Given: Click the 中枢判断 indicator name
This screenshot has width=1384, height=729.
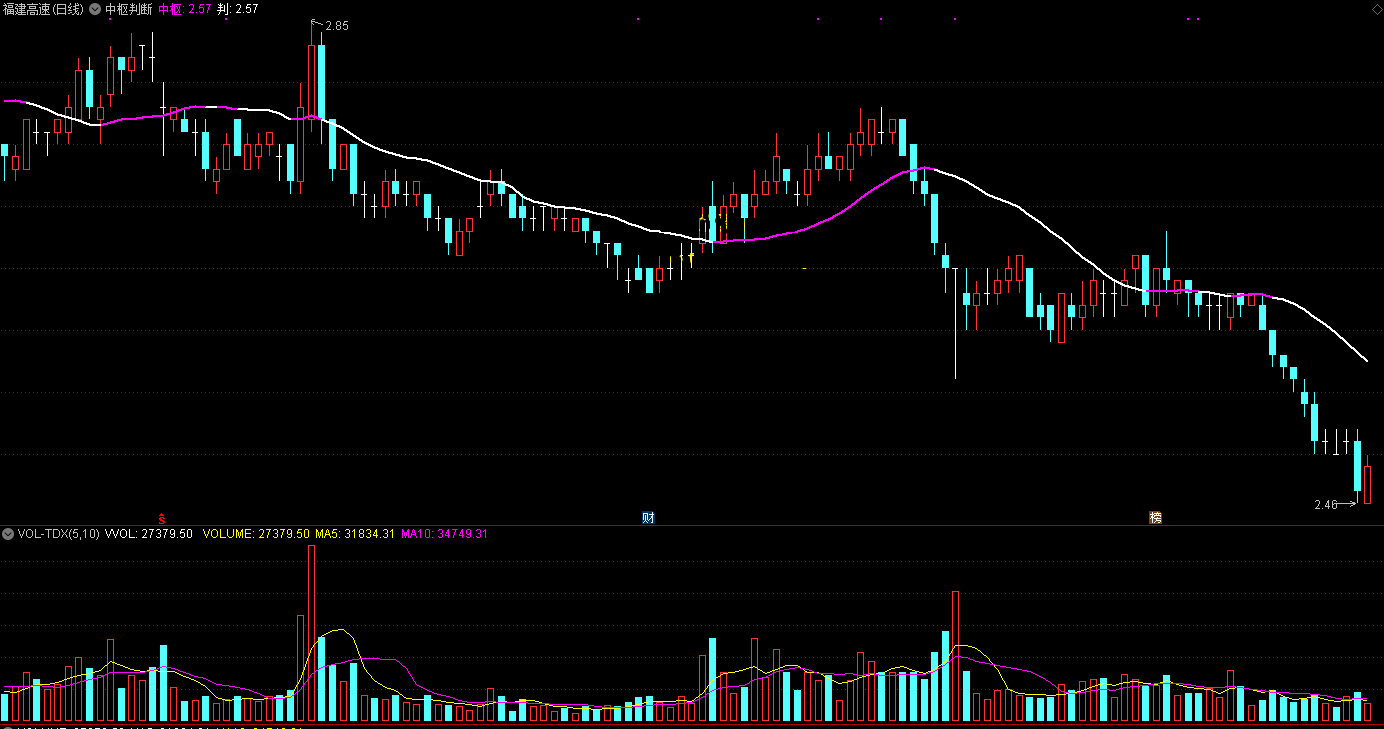Looking at the screenshot, I should point(128,8).
